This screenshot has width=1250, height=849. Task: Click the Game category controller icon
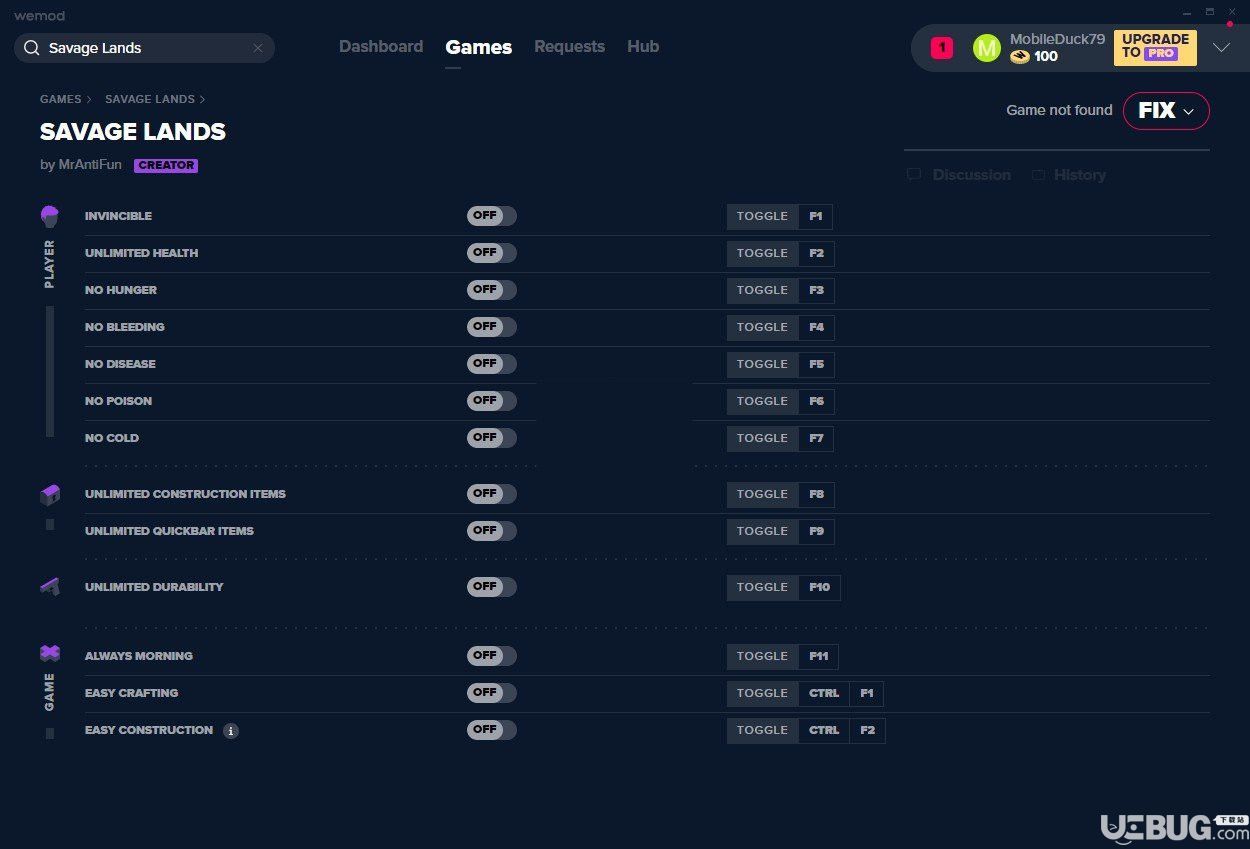50,653
